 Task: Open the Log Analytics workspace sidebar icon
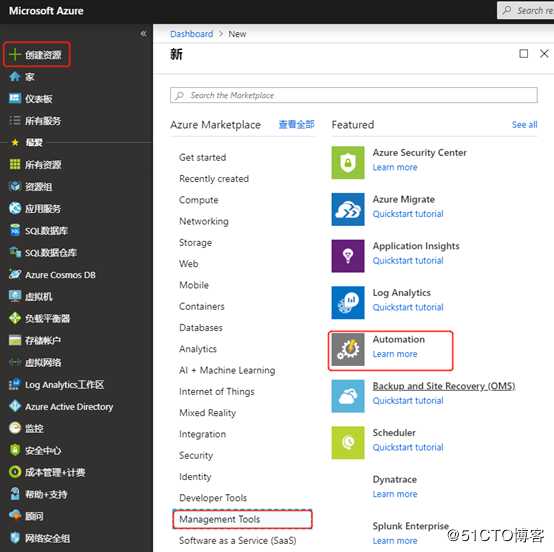[x=15, y=384]
